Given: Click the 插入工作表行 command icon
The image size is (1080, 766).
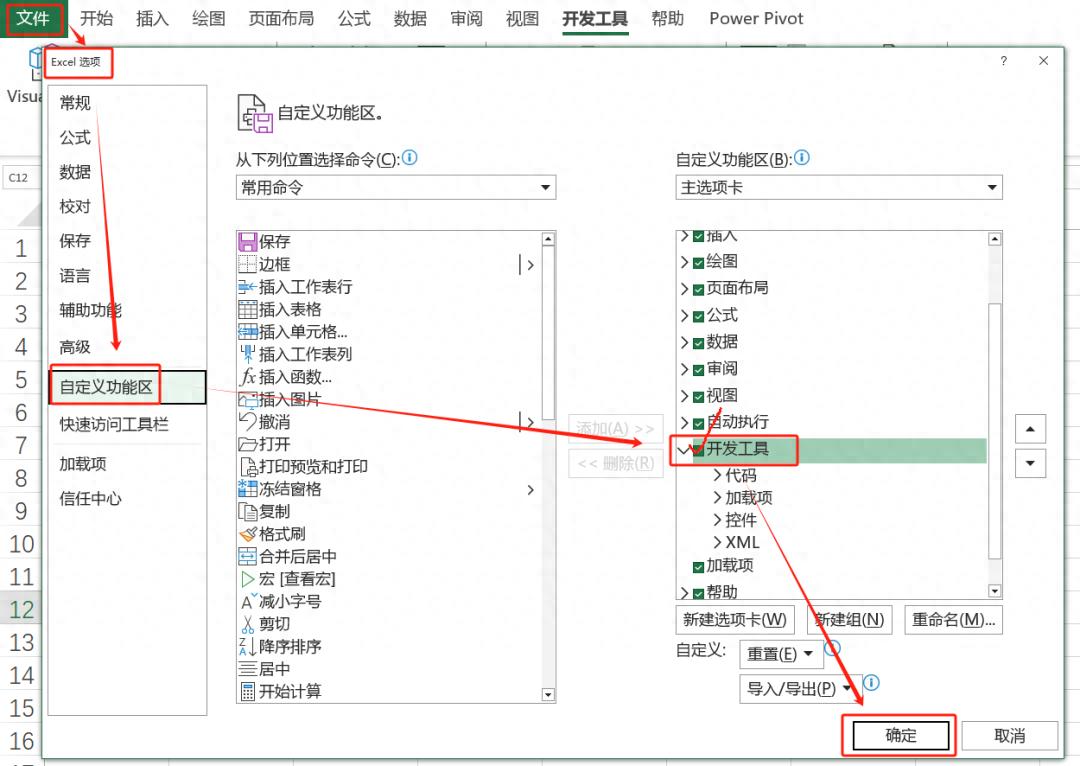Looking at the screenshot, I should (x=247, y=287).
